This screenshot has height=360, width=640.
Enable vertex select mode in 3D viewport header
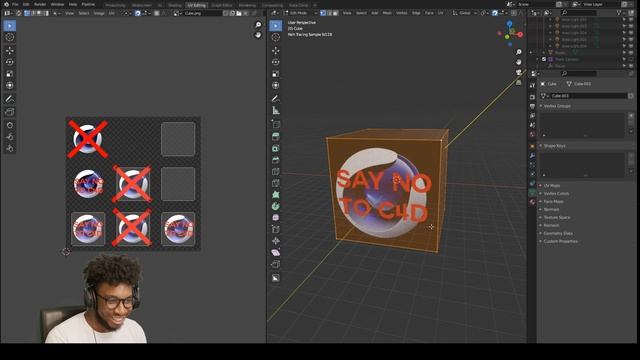click(323, 13)
